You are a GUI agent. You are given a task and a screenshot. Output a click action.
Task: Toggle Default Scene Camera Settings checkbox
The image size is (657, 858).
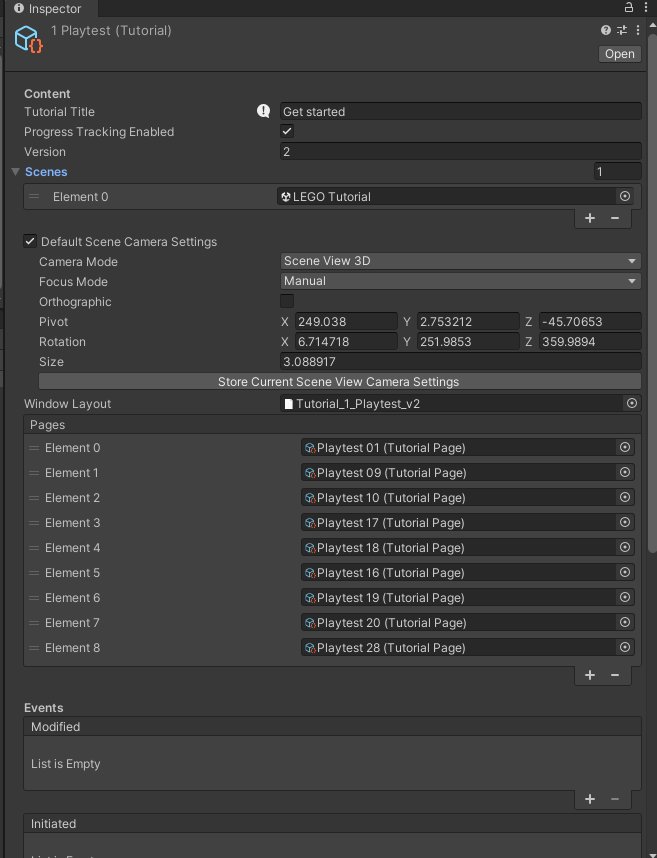pyautogui.click(x=30, y=241)
